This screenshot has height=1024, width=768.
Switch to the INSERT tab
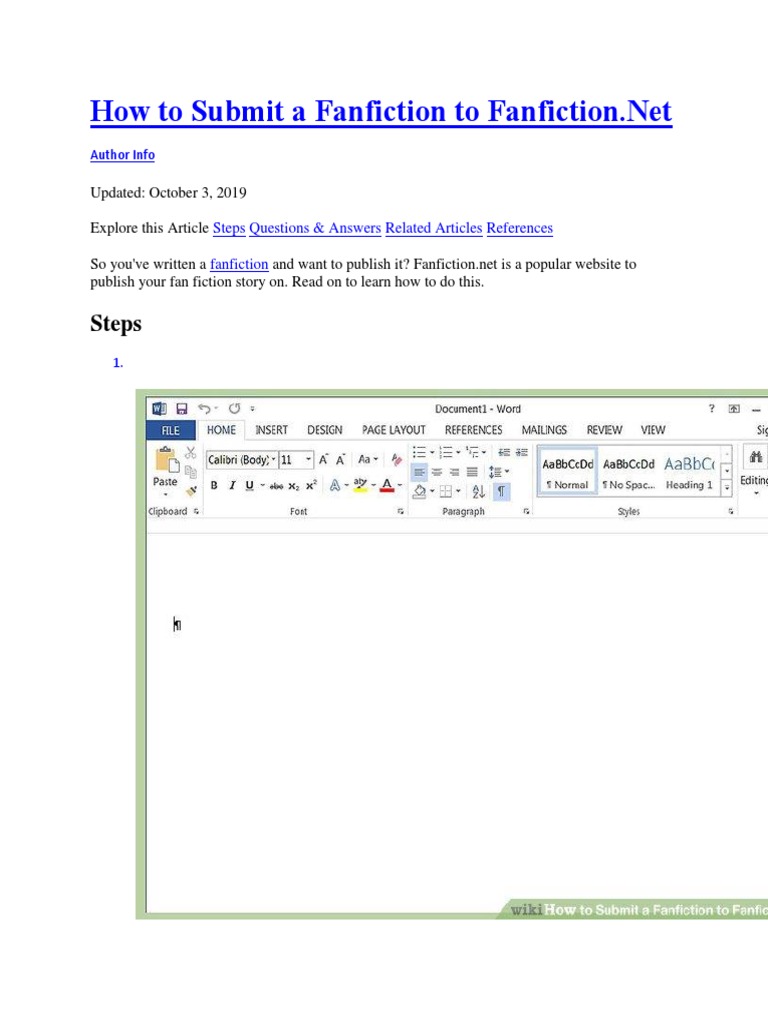click(271, 430)
